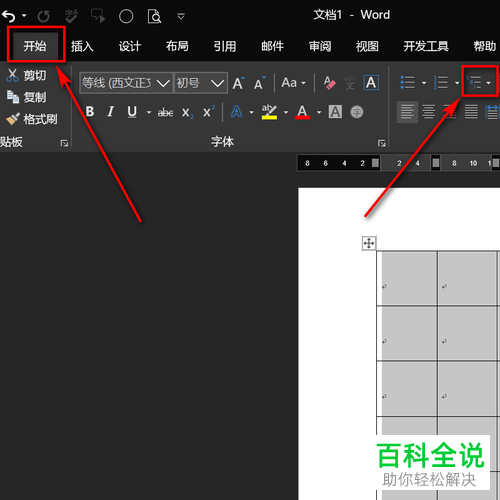Open the Text Effects dropdown arrow
Screen dimensions: 500x500
point(251,113)
